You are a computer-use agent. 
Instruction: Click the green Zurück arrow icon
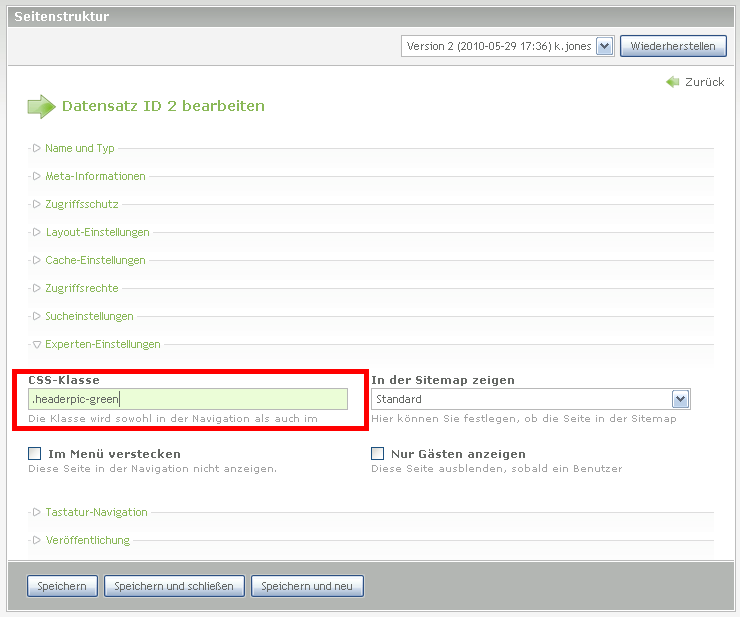[x=673, y=82]
